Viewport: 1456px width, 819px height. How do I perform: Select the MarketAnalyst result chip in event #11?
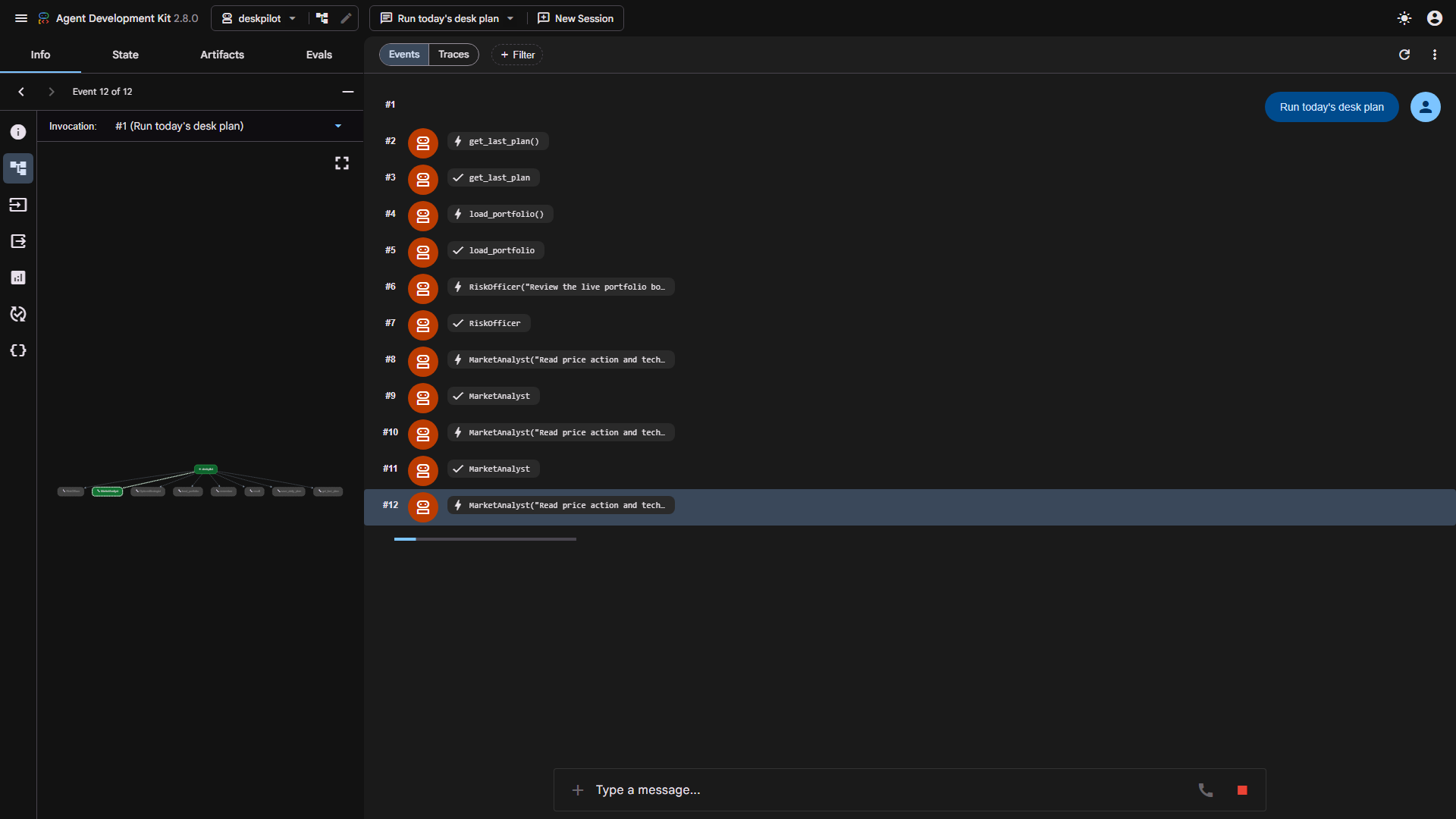(493, 469)
